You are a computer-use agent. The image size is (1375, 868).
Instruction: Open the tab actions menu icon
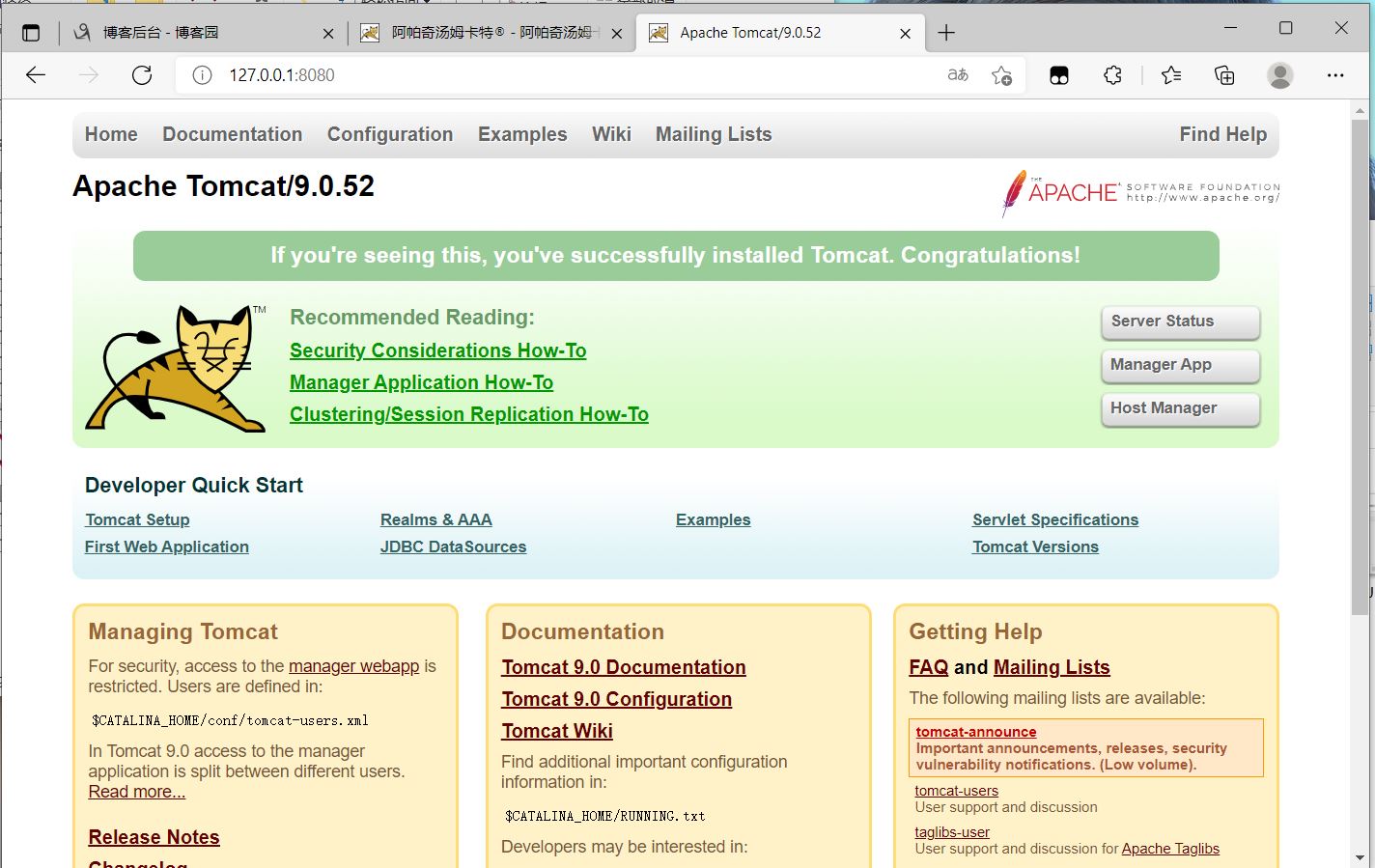pos(31,33)
